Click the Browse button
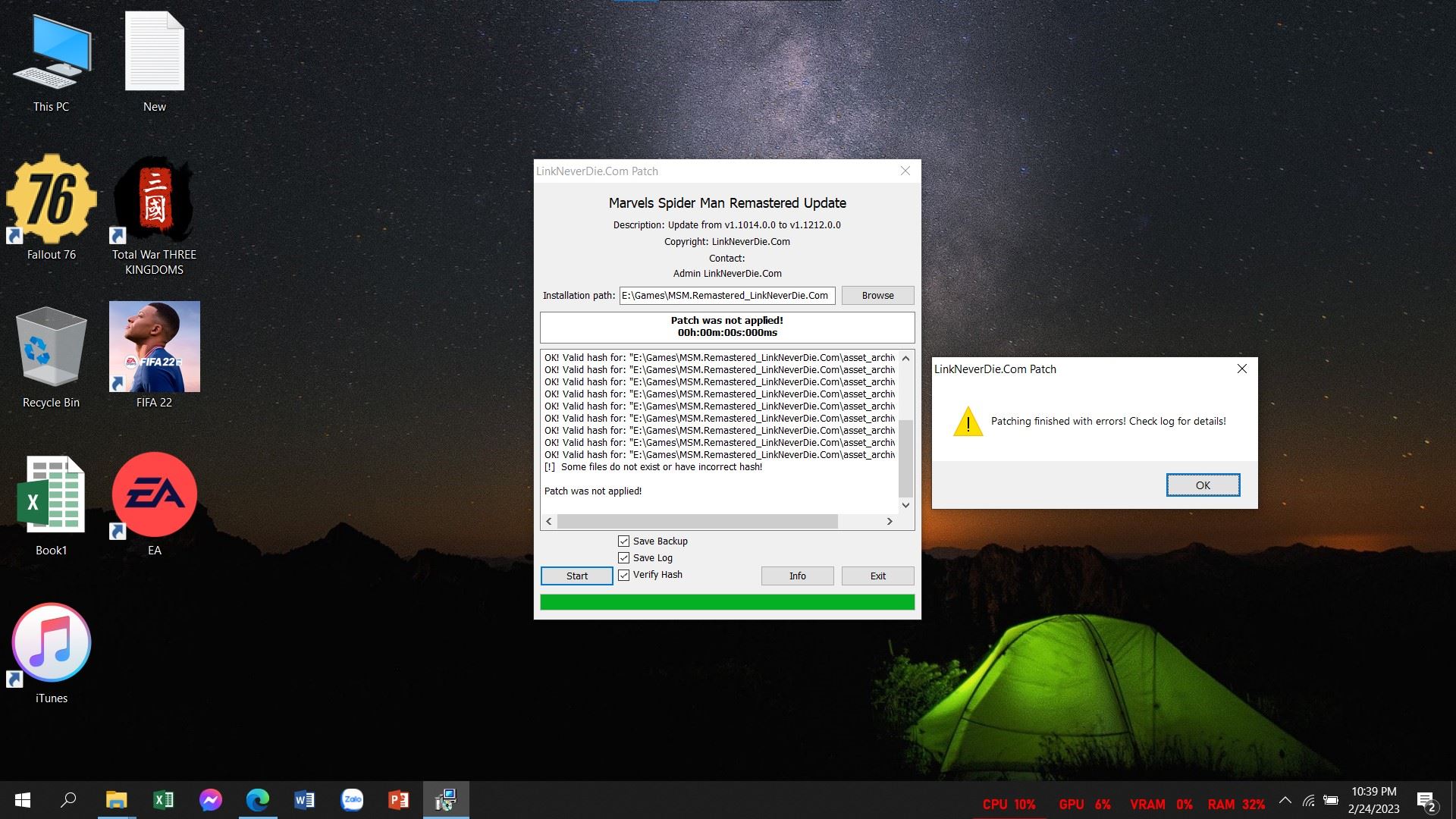Image resolution: width=1456 pixels, height=819 pixels. [878, 296]
